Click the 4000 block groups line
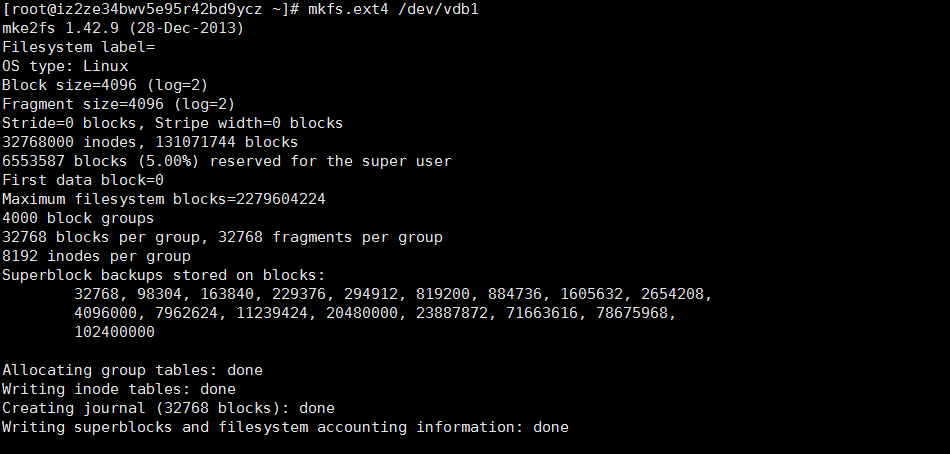The height and width of the screenshot is (454, 950). pos(78,218)
